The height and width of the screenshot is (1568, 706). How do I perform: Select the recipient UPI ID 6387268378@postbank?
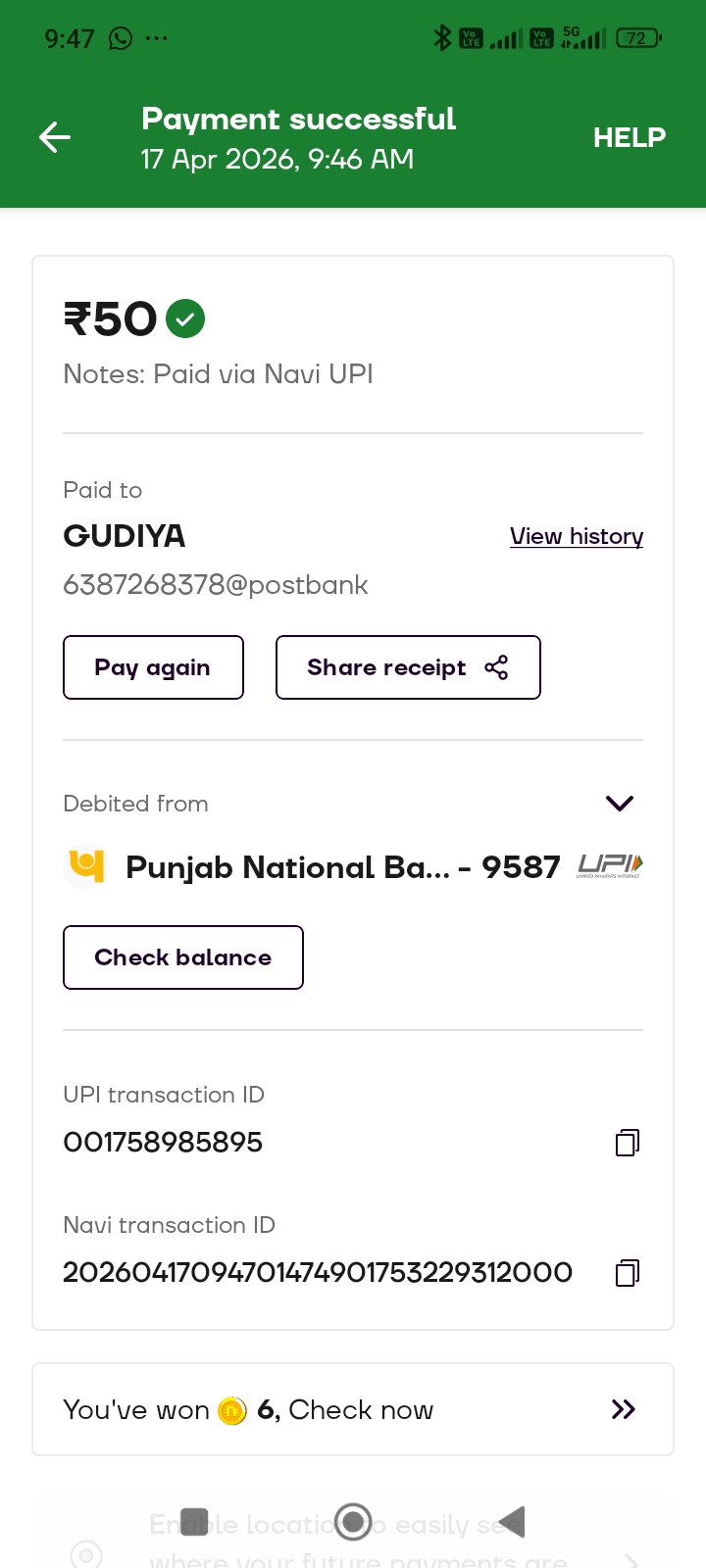coord(216,585)
